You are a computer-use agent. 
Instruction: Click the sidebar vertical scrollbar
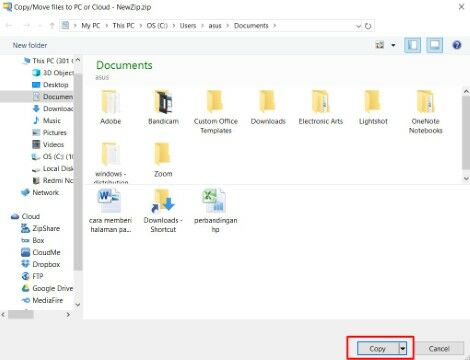[x=78, y=172]
